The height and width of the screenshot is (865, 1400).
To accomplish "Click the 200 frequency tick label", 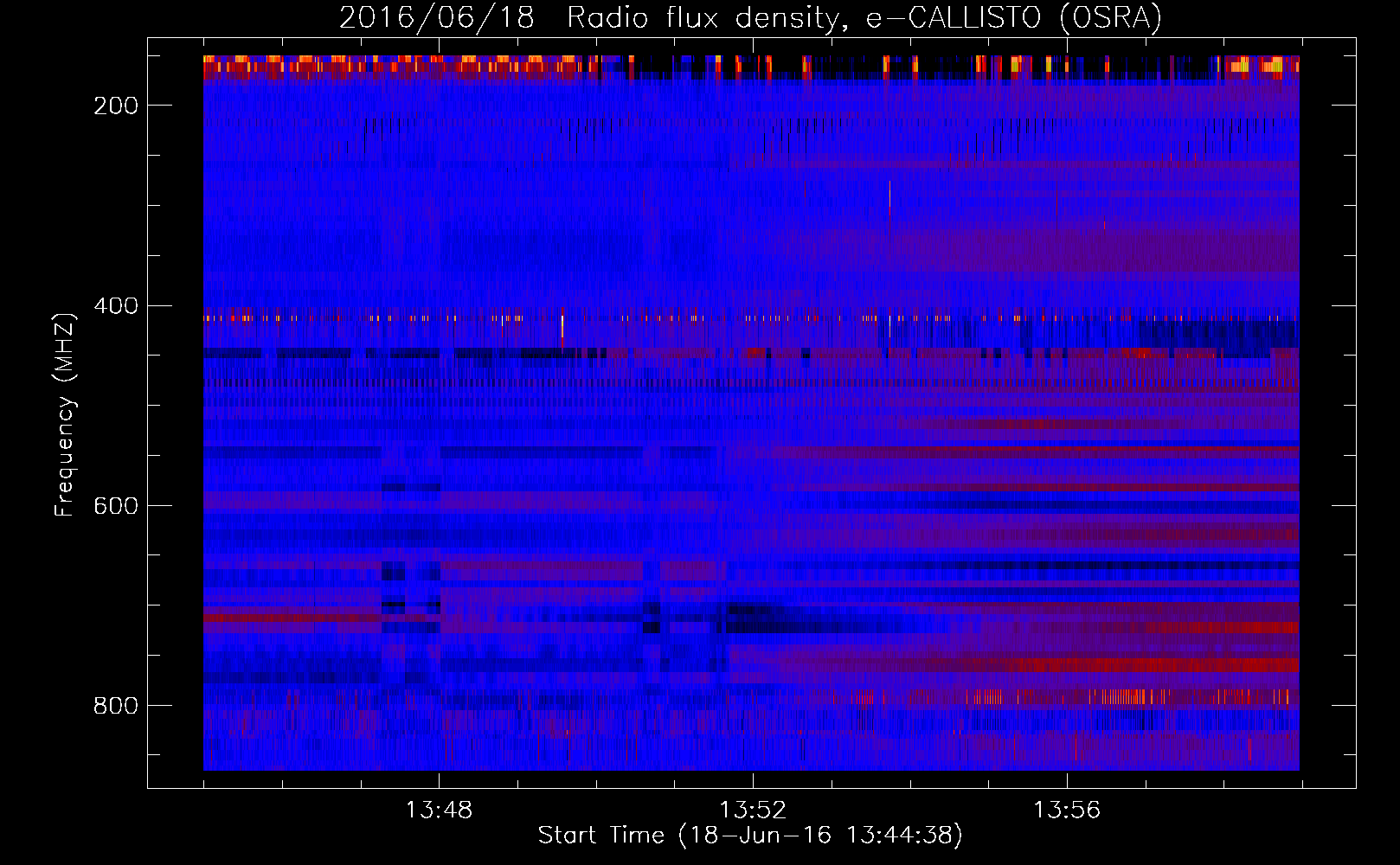I will tap(116, 106).
